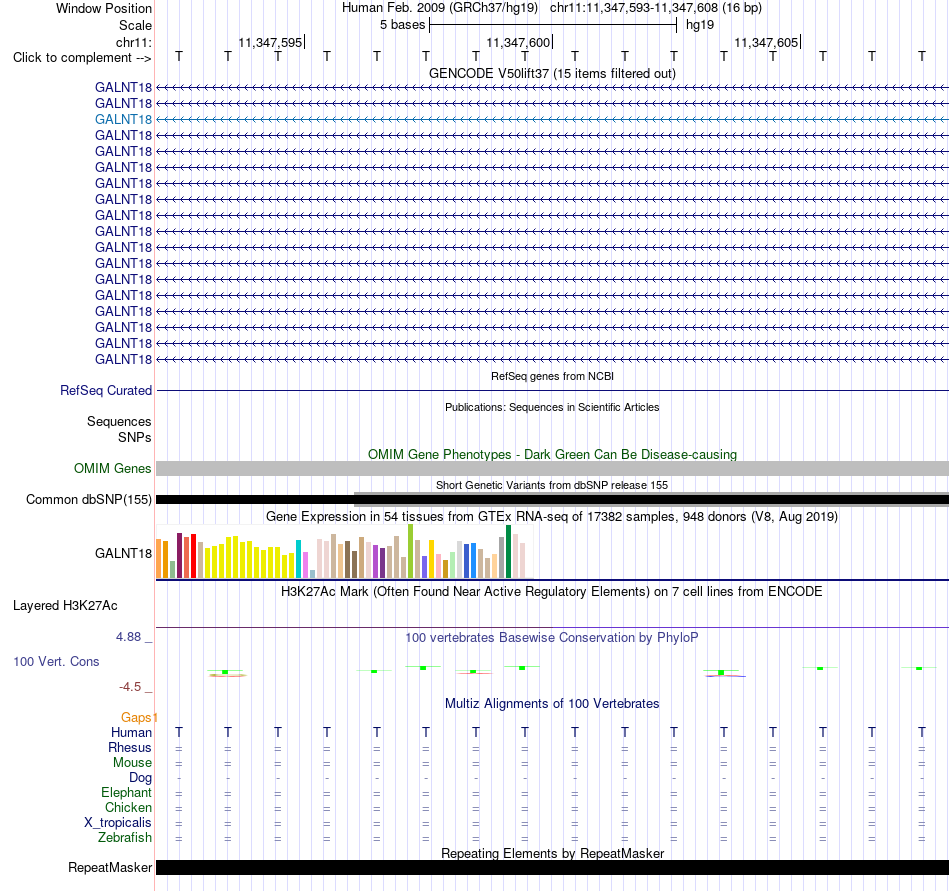The width and height of the screenshot is (950, 891).
Task: Click the '5 bases' scale bar label
Action: click(402, 25)
